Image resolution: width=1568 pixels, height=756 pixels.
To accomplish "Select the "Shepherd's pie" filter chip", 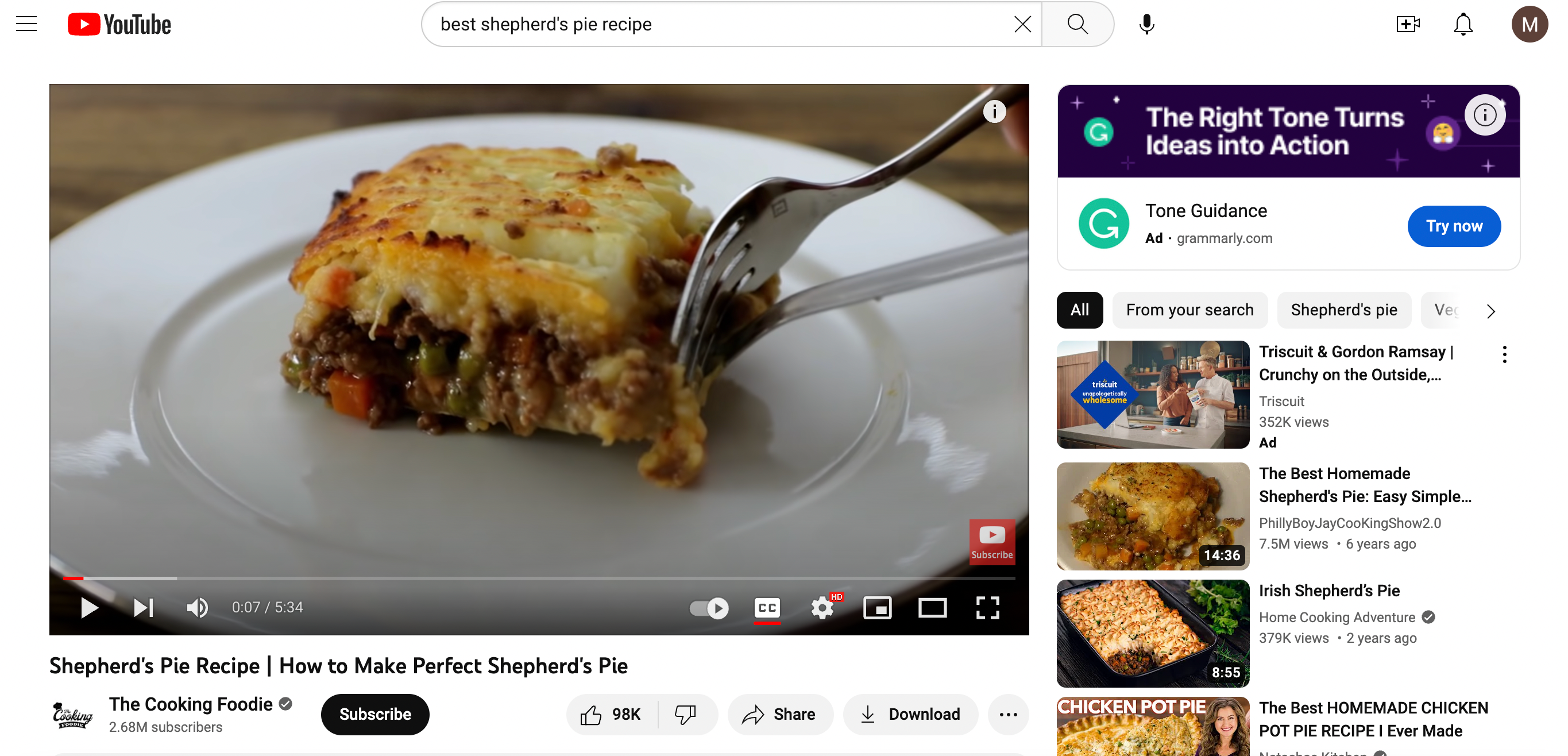I will pyautogui.click(x=1343, y=310).
